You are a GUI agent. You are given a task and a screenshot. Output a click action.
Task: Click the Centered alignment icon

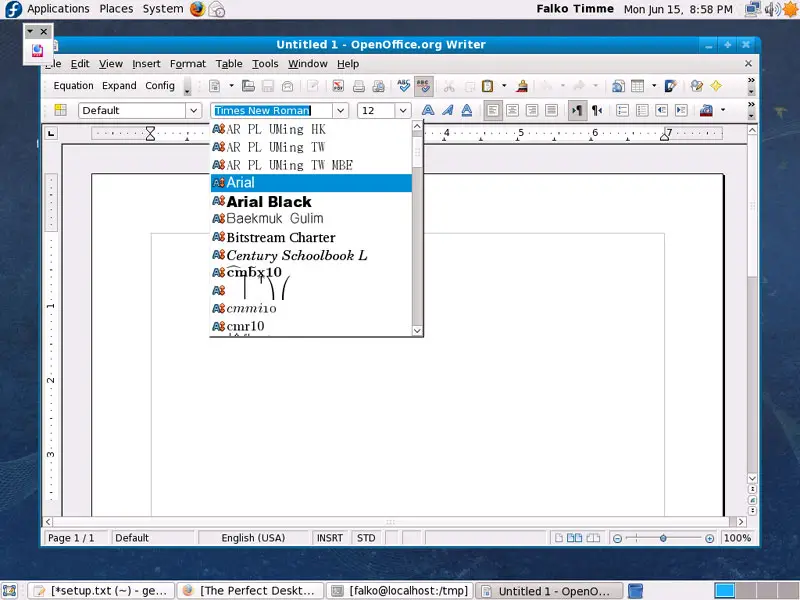tap(512, 110)
